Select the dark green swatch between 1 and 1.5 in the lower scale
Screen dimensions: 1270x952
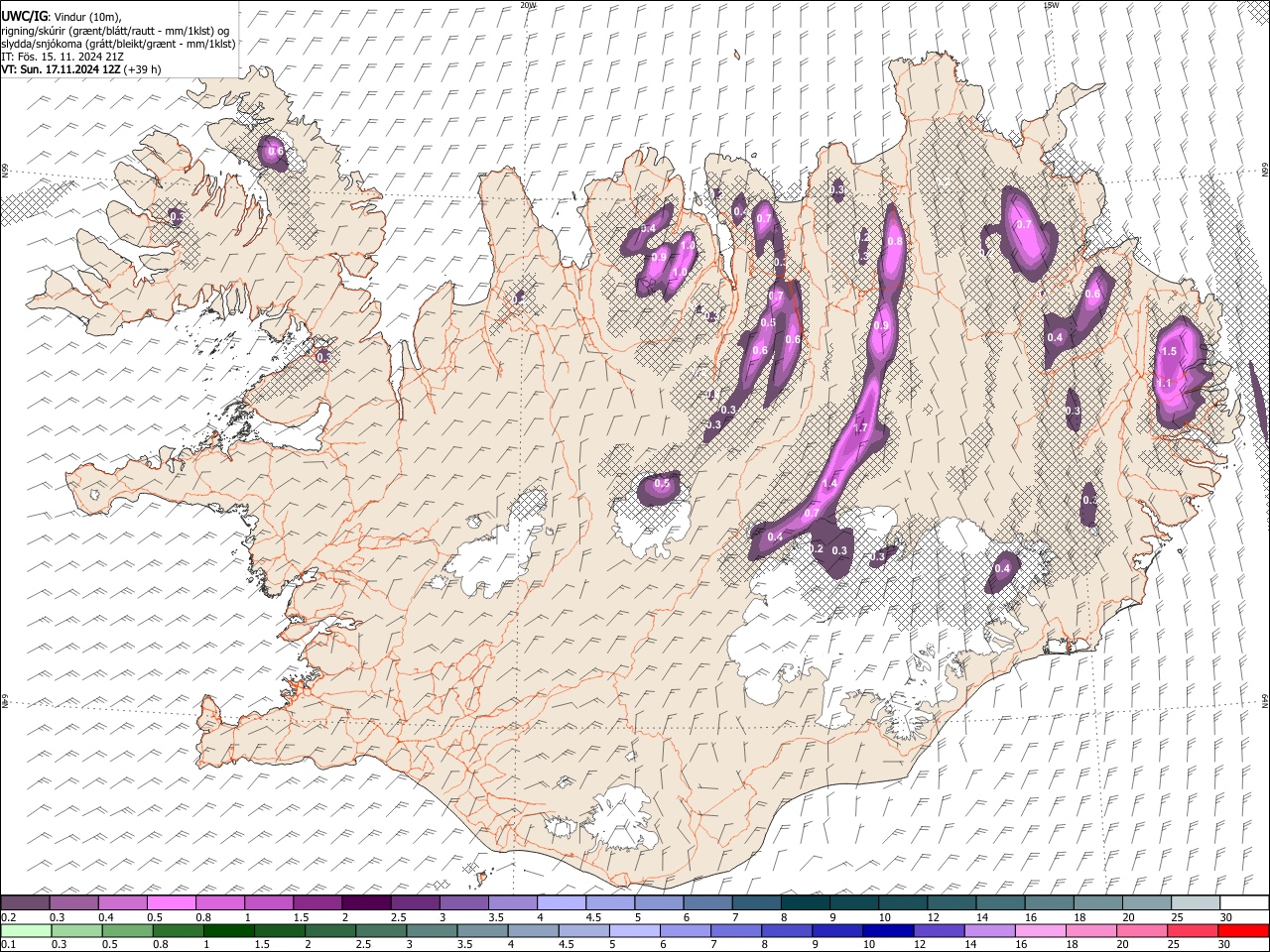tap(229, 931)
